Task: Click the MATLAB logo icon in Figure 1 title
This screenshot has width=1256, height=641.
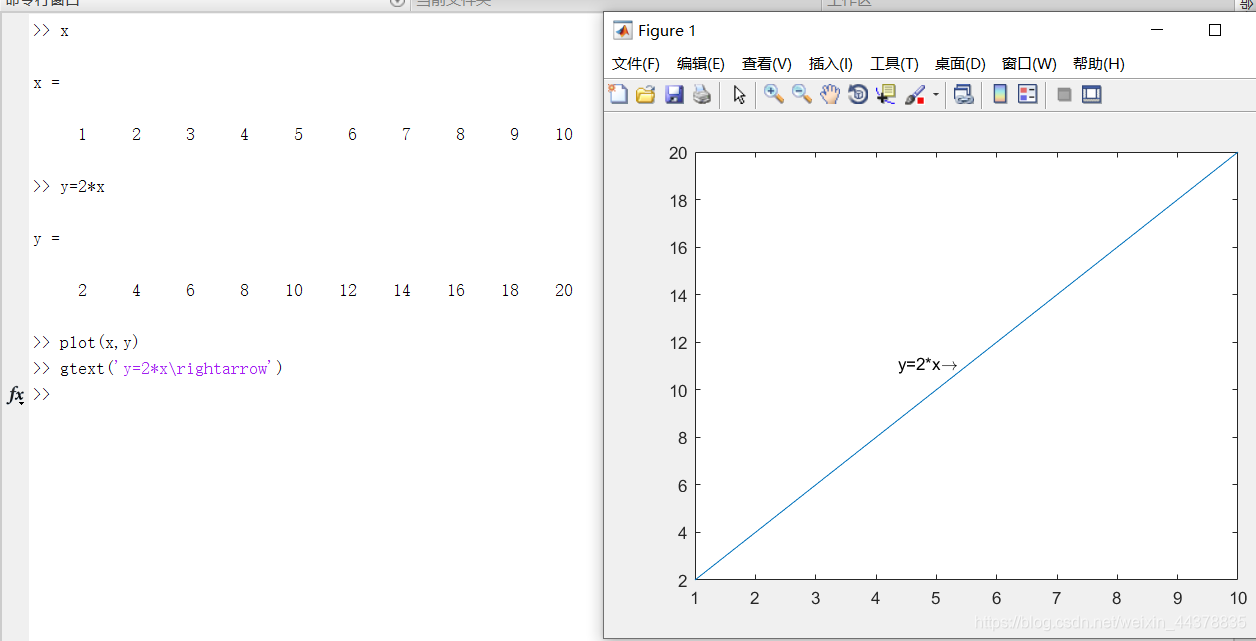Action: point(623,30)
